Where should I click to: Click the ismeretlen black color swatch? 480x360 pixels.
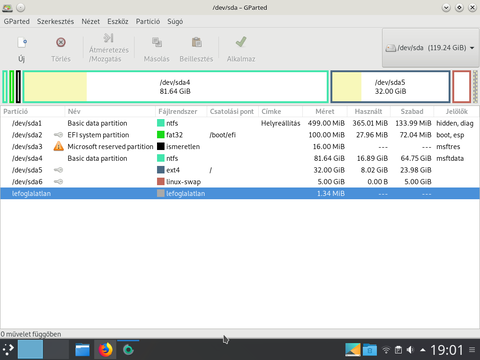[x=161, y=146]
